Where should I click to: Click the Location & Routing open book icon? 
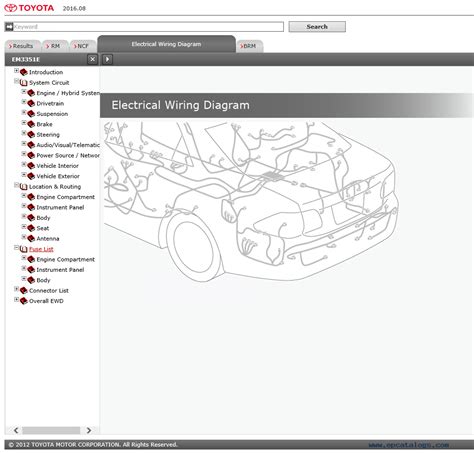tap(23, 187)
